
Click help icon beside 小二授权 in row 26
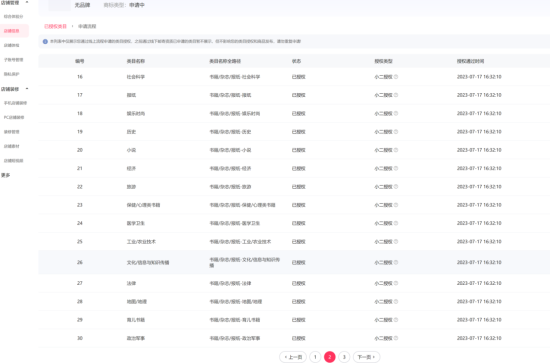click(396, 262)
